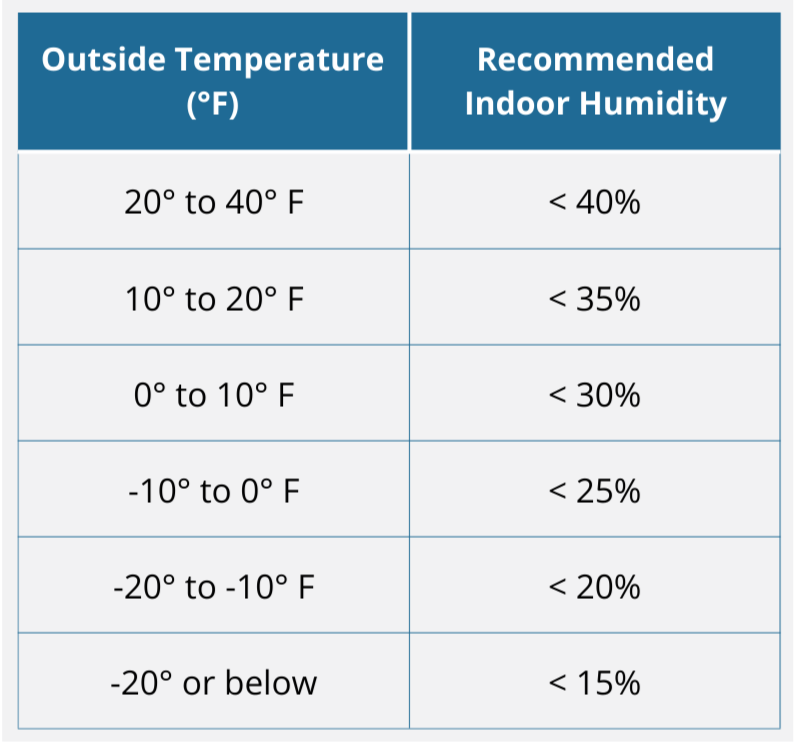
Task: Click the < 35% humidity value
Action: tap(595, 299)
